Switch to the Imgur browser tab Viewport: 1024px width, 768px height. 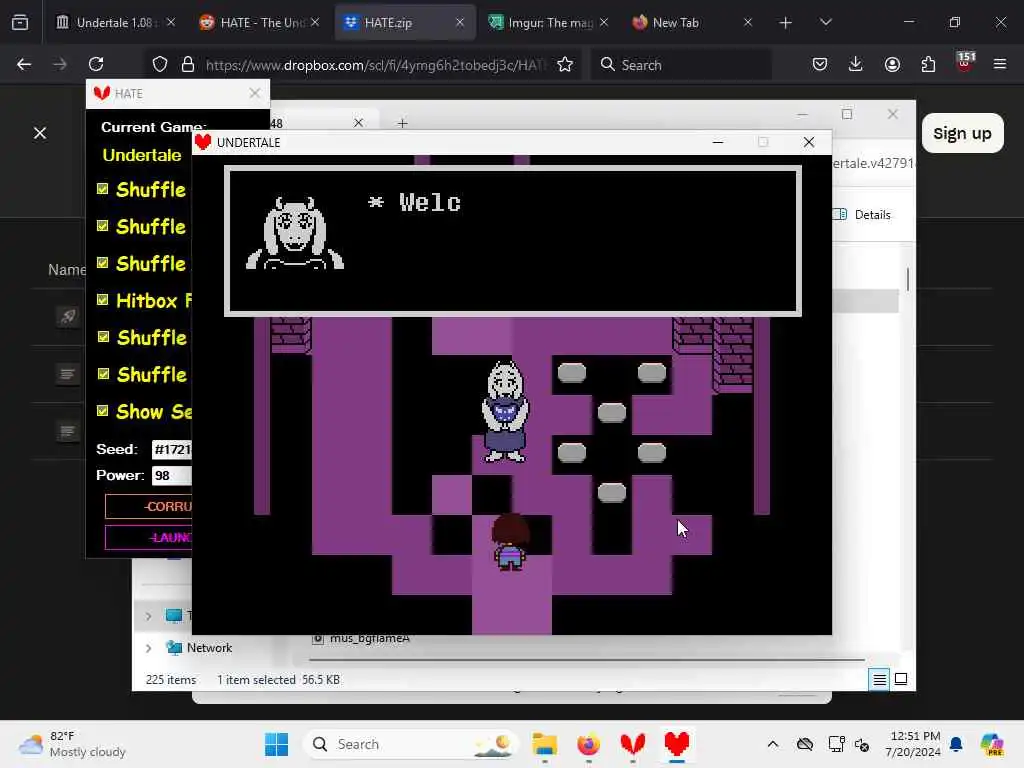pyautogui.click(x=549, y=23)
